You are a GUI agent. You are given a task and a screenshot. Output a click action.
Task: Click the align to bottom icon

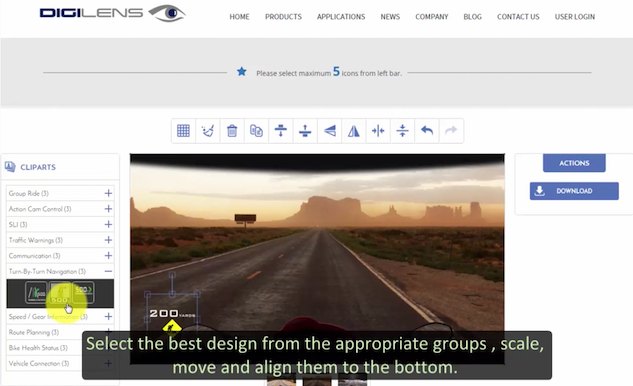(x=305, y=130)
